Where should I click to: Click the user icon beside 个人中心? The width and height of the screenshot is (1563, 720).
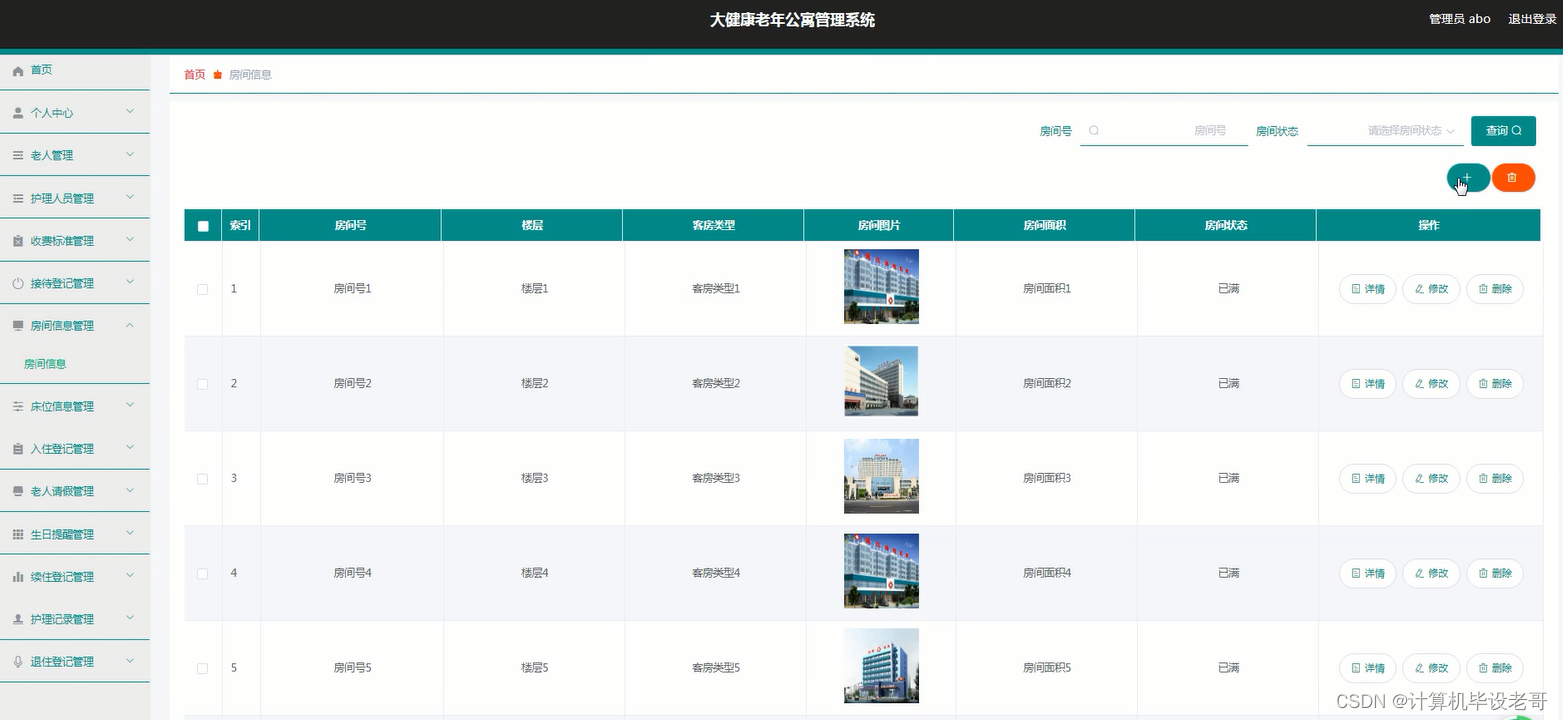[x=17, y=112]
